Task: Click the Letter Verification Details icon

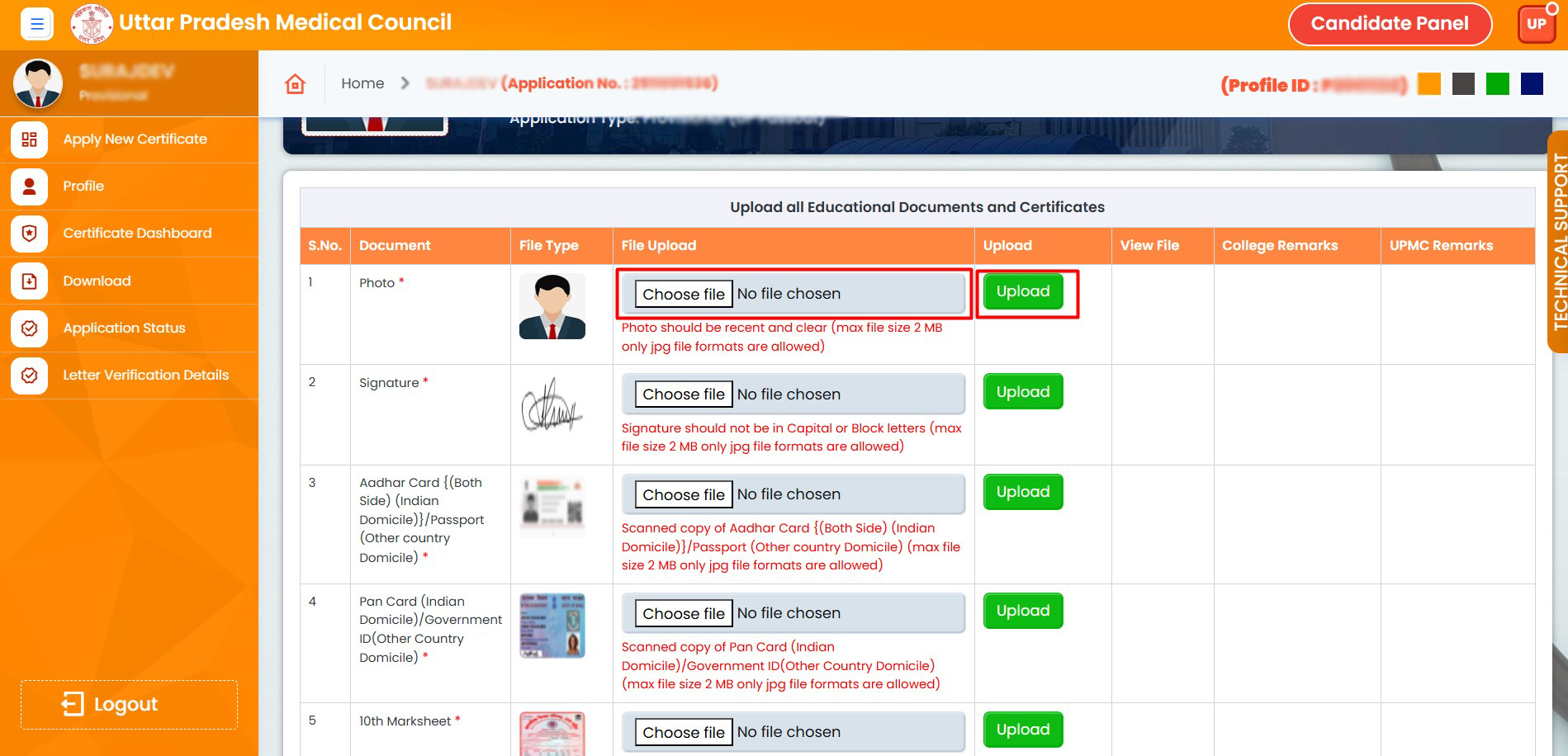Action: click(29, 376)
